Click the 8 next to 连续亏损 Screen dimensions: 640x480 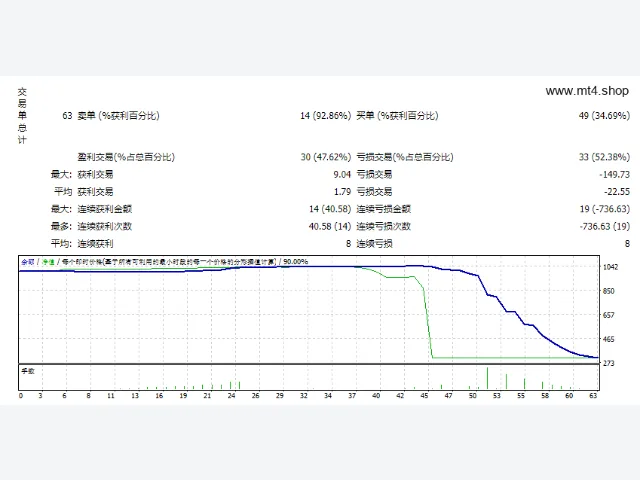point(627,244)
